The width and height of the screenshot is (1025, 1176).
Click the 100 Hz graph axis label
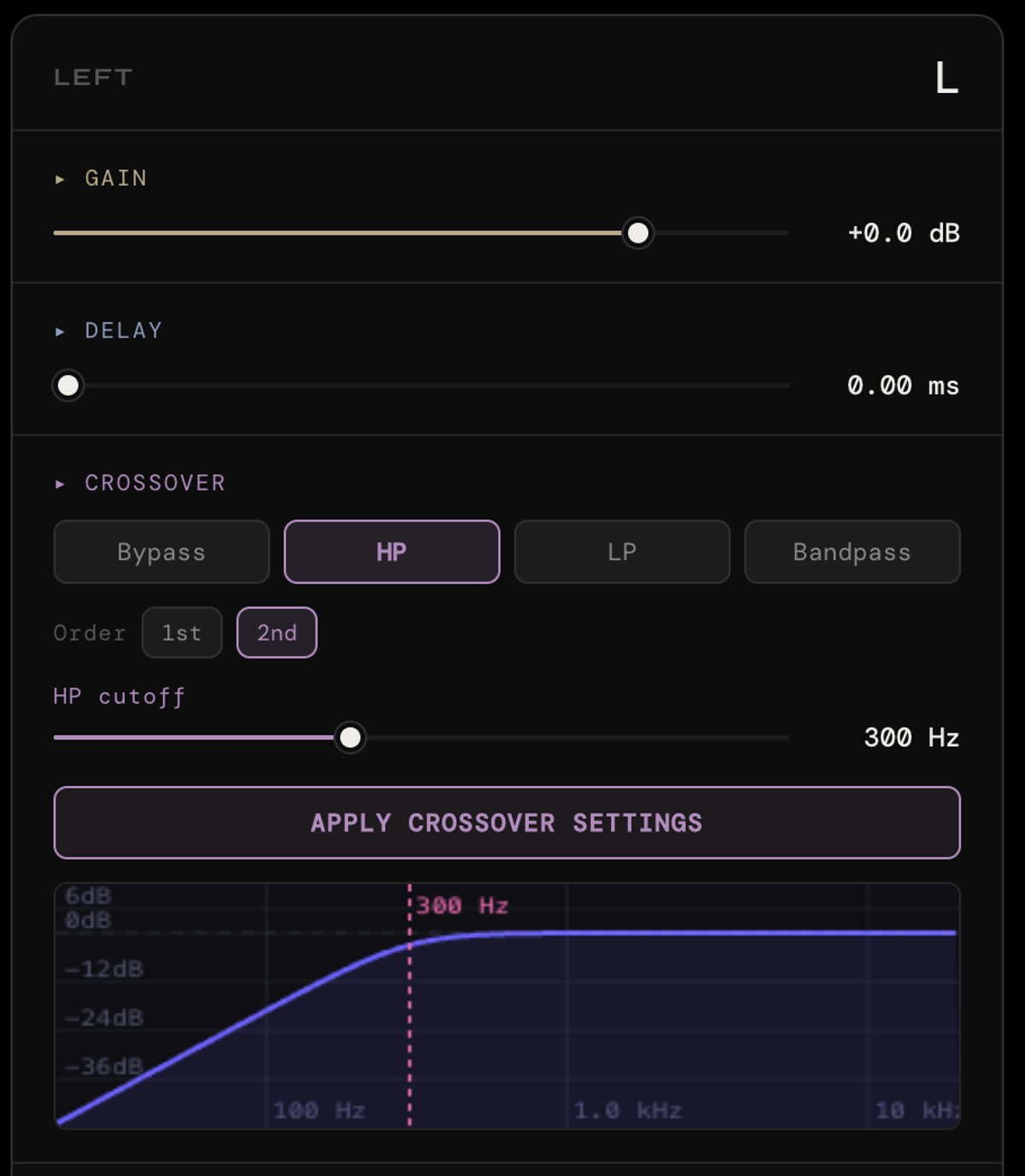319,1110
